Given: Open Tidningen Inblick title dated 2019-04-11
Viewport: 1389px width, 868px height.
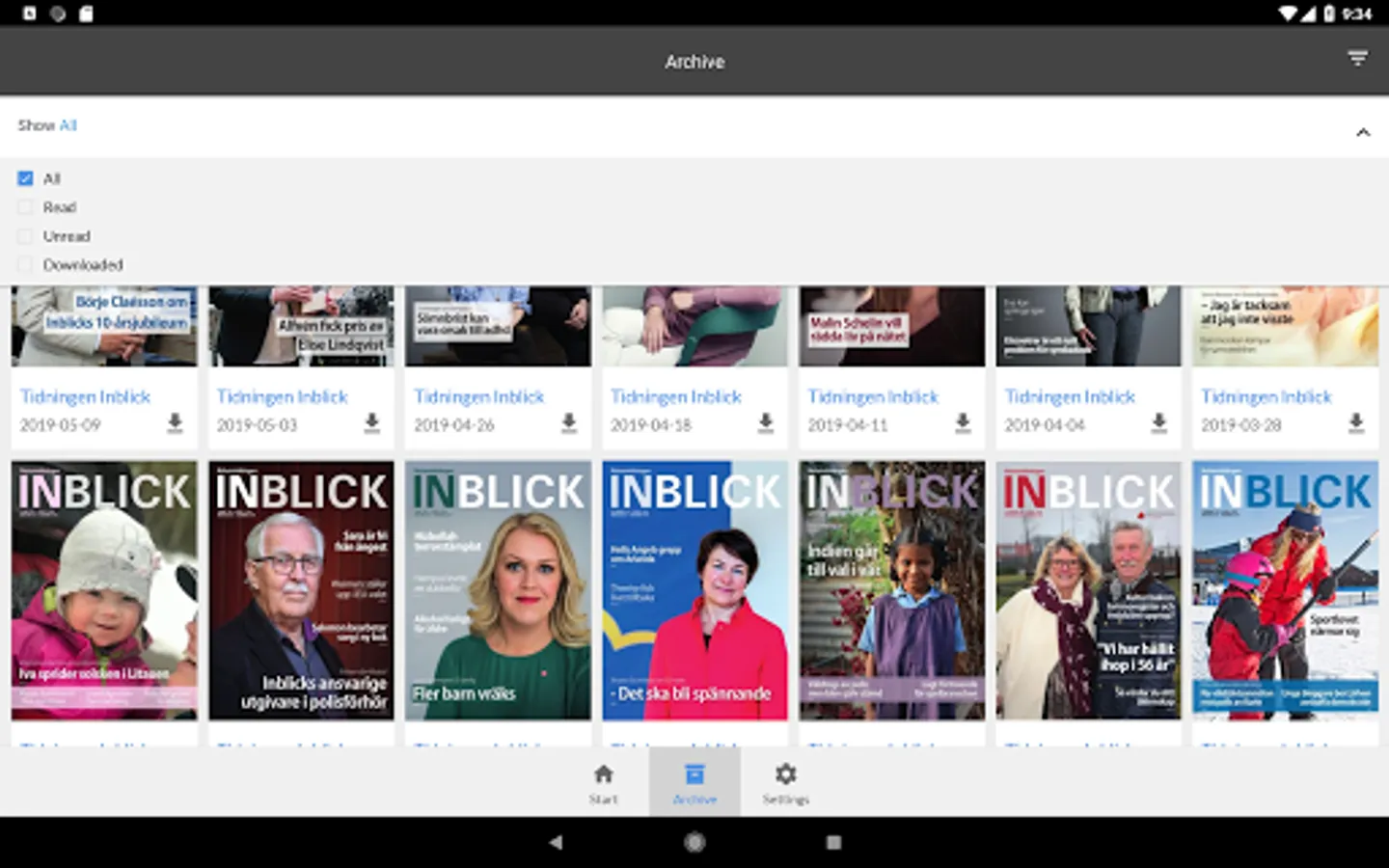Looking at the screenshot, I should click(x=873, y=396).
